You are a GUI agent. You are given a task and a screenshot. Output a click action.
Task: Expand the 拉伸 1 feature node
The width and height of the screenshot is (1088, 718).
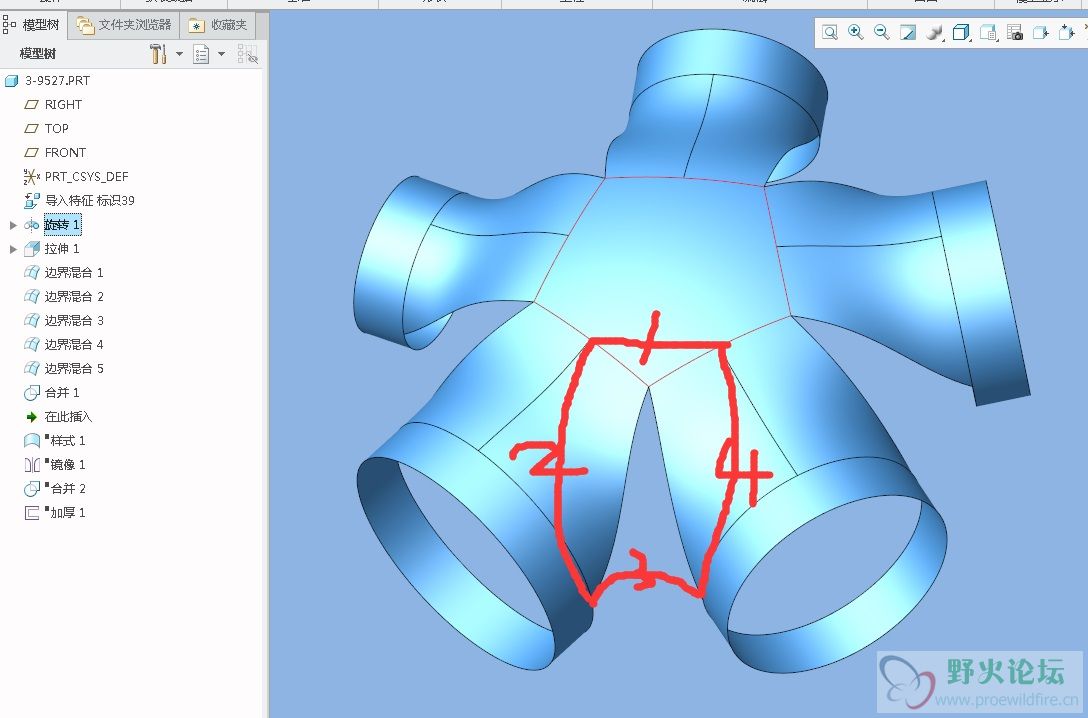(12, 248)
